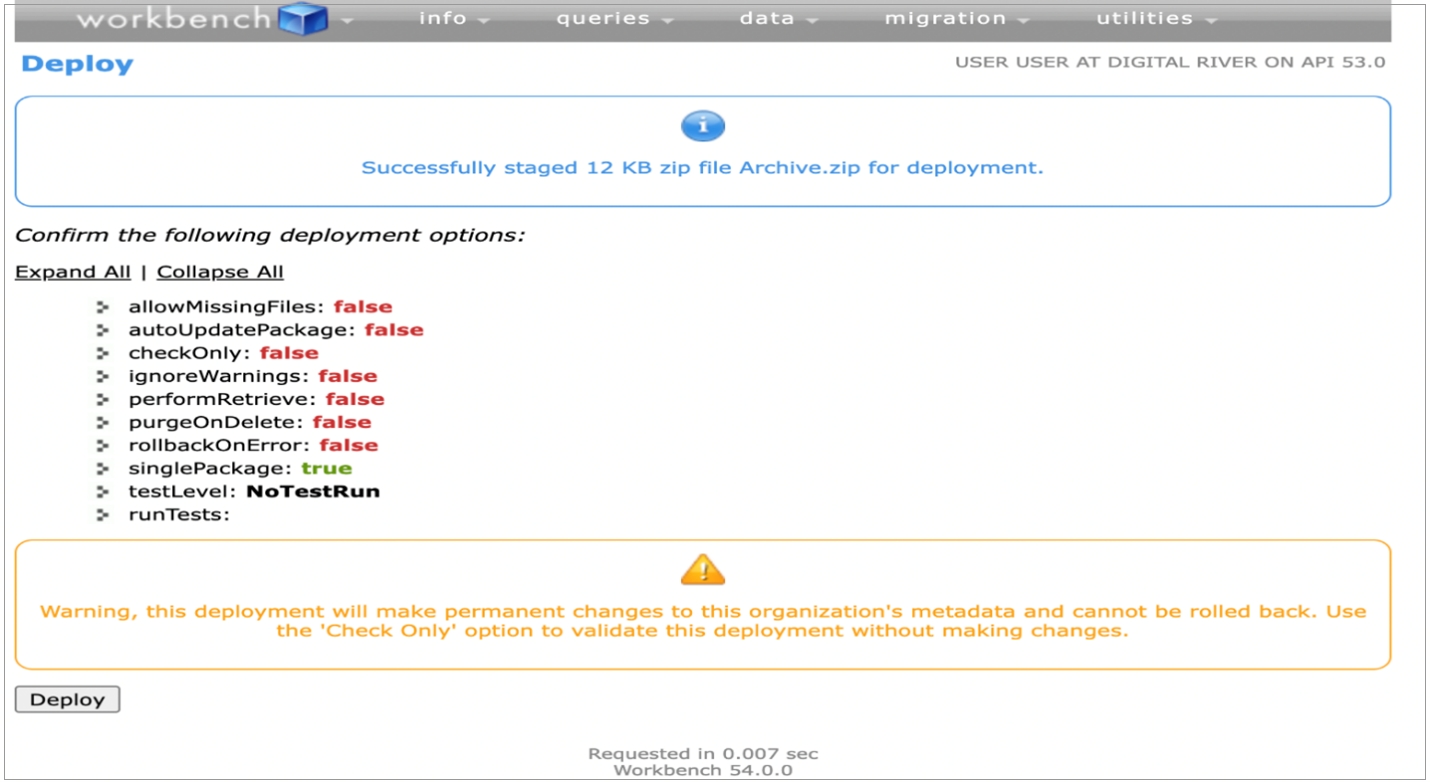The height and width of the screenshot is (782, 1430).
Task: Expand the runTests option arrow
Action: pyautogui.click(x=102, y=514)
